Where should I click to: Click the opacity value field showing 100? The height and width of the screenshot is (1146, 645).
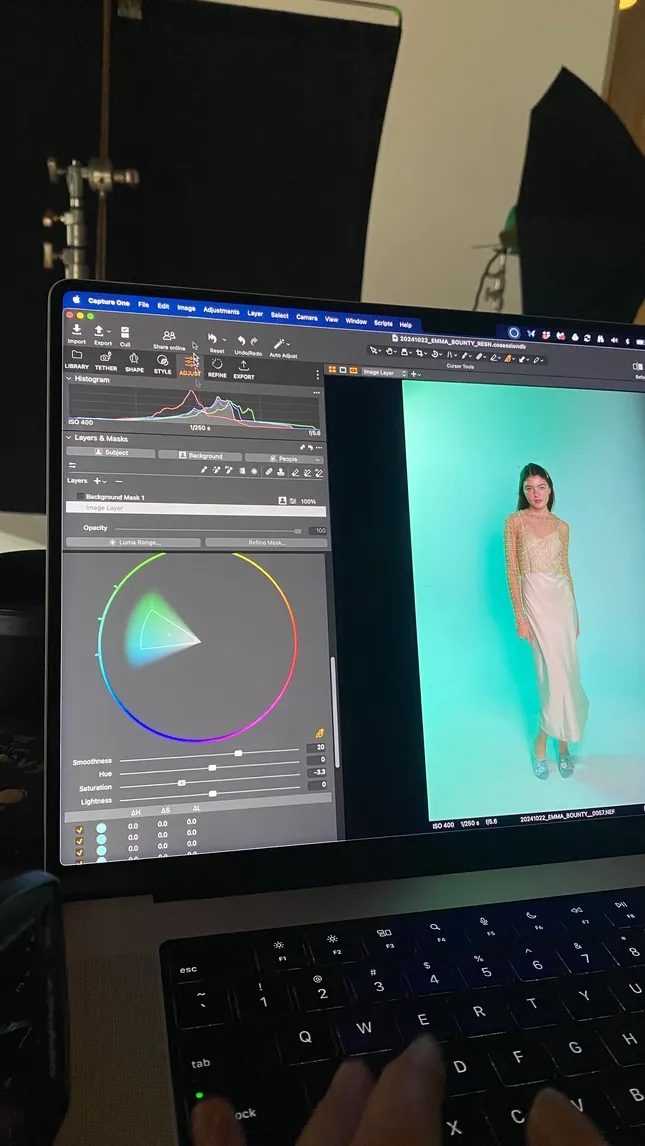click(317, 531)
